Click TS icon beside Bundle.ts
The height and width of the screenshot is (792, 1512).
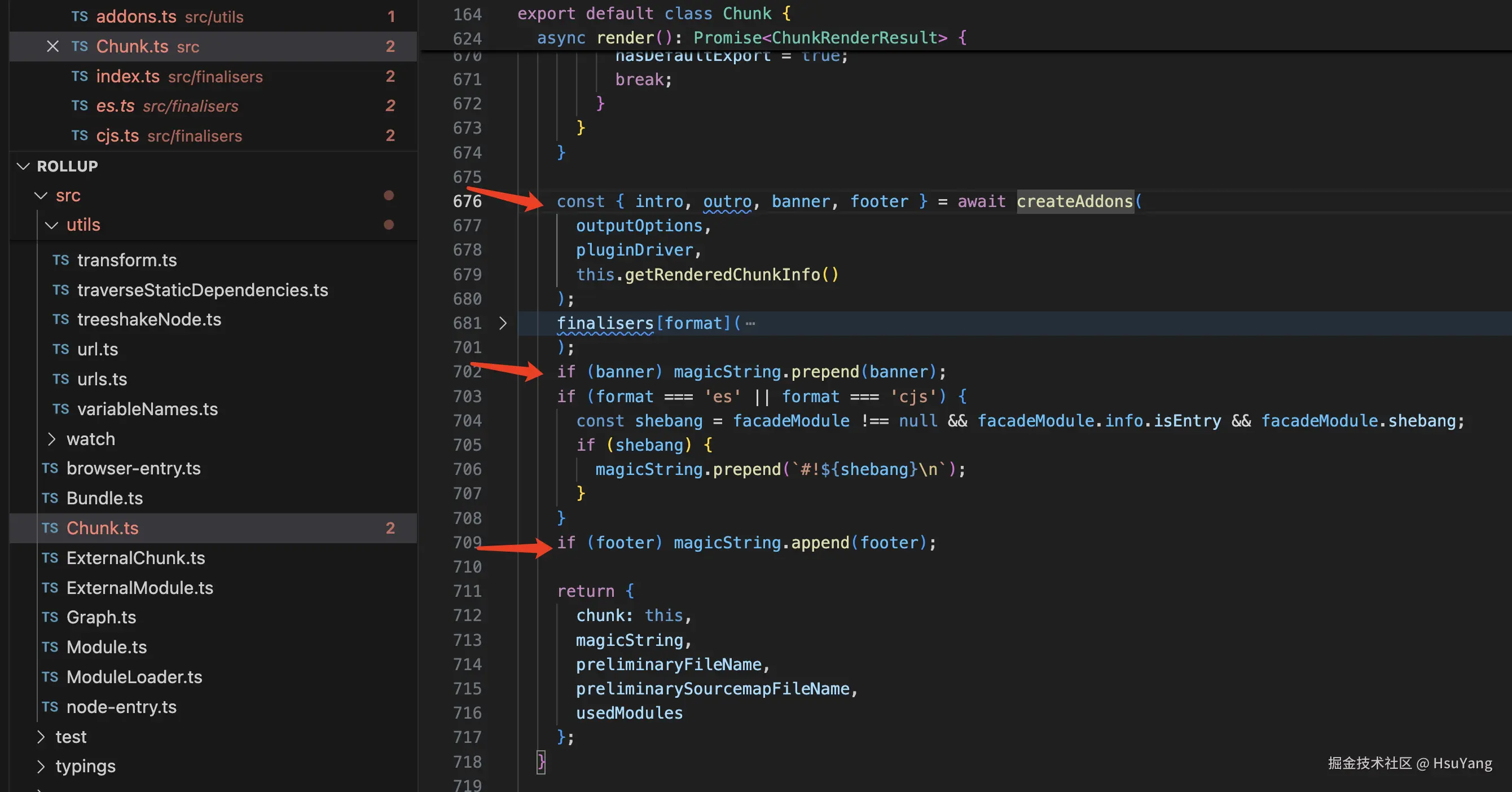(x=50, y=498)
